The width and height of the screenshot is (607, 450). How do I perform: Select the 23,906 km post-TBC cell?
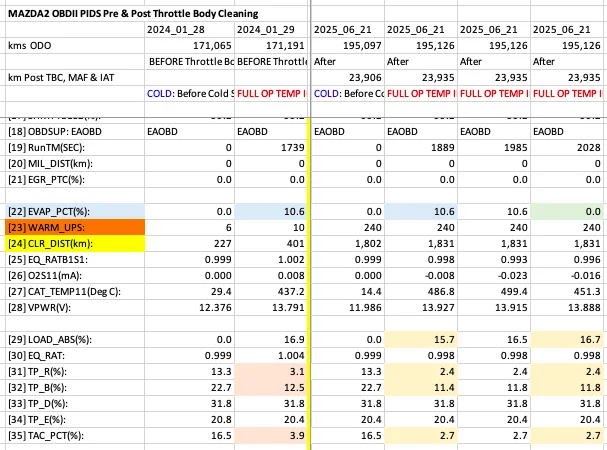click(x=348, y=77)
